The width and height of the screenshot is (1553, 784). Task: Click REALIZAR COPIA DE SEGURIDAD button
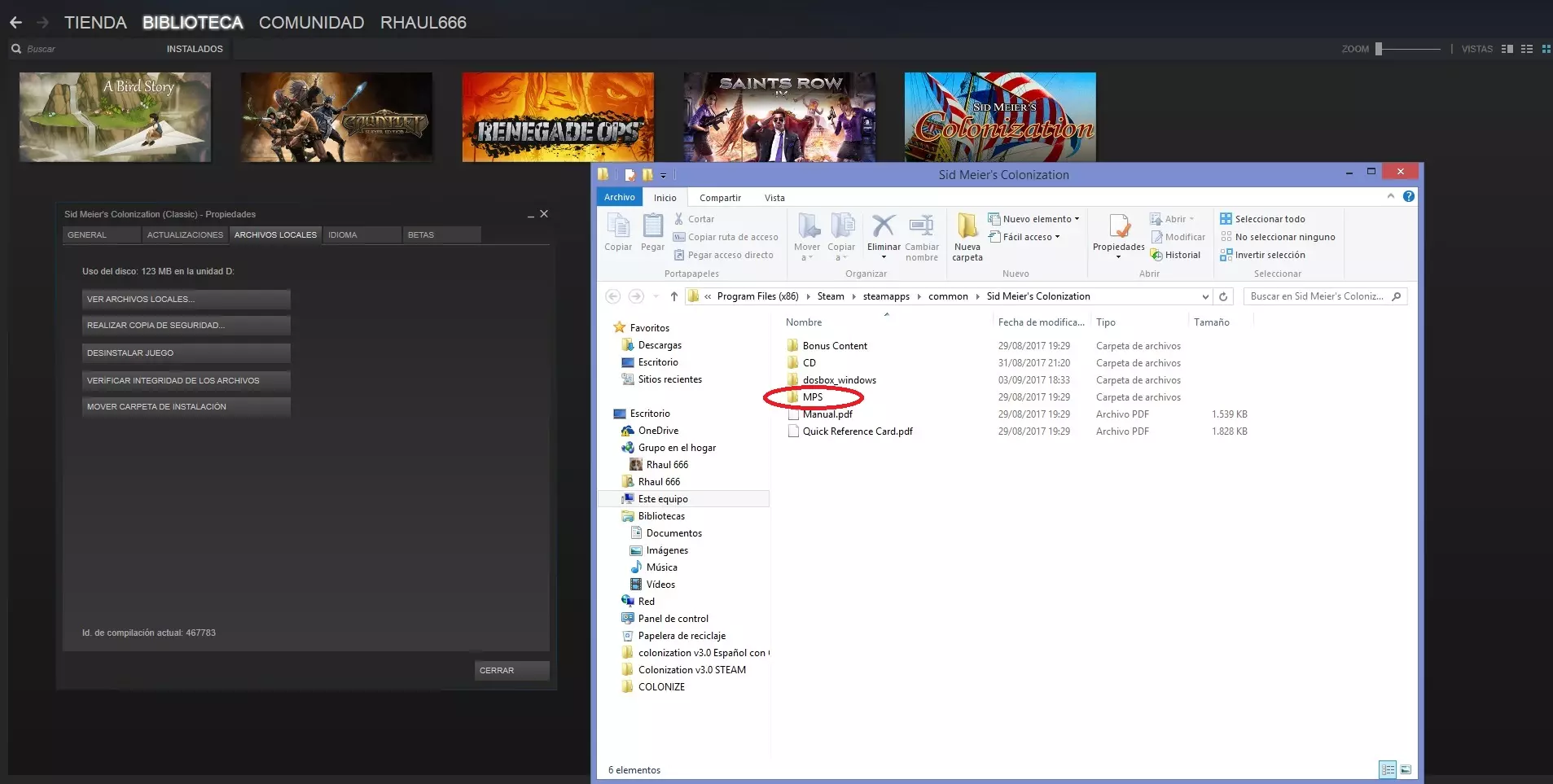click(186, 326)
